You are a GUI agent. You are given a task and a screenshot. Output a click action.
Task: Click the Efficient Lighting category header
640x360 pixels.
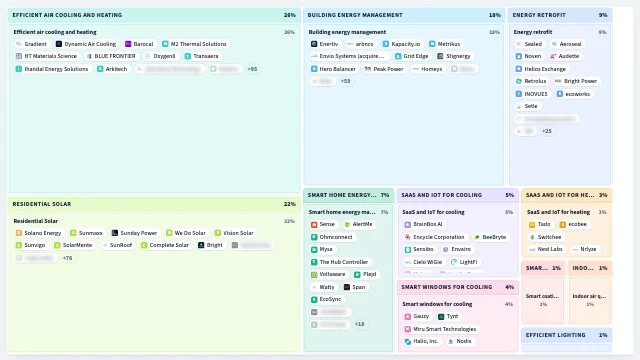click(567, 335)
